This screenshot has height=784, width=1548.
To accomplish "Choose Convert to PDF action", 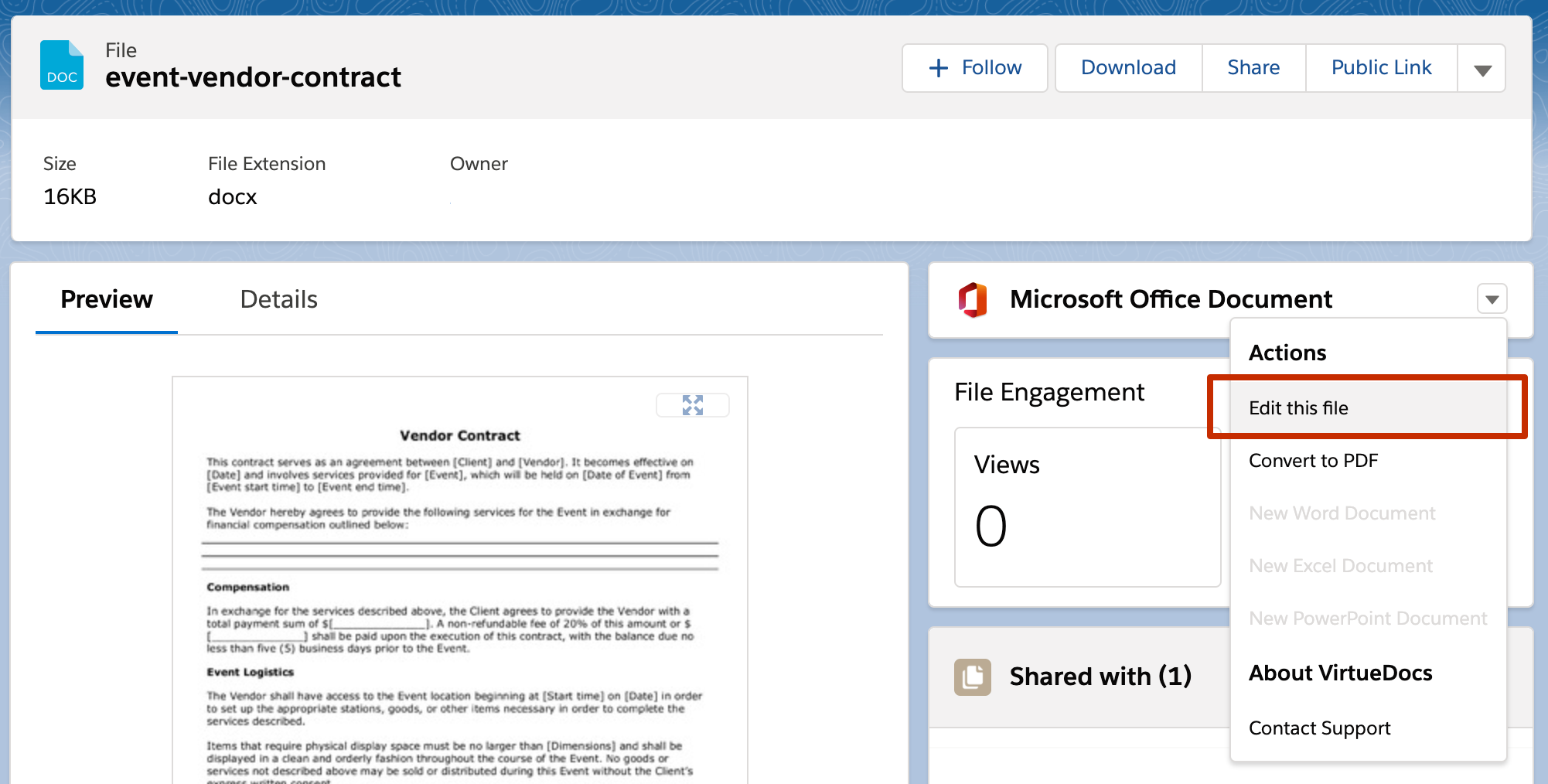I will (x=1313, y=460).
